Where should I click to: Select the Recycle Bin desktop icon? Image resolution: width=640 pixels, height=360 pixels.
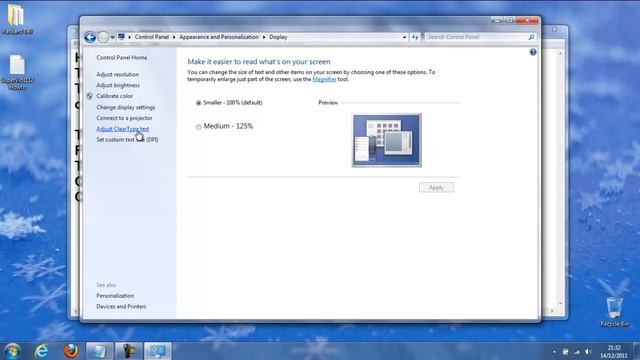614,312
